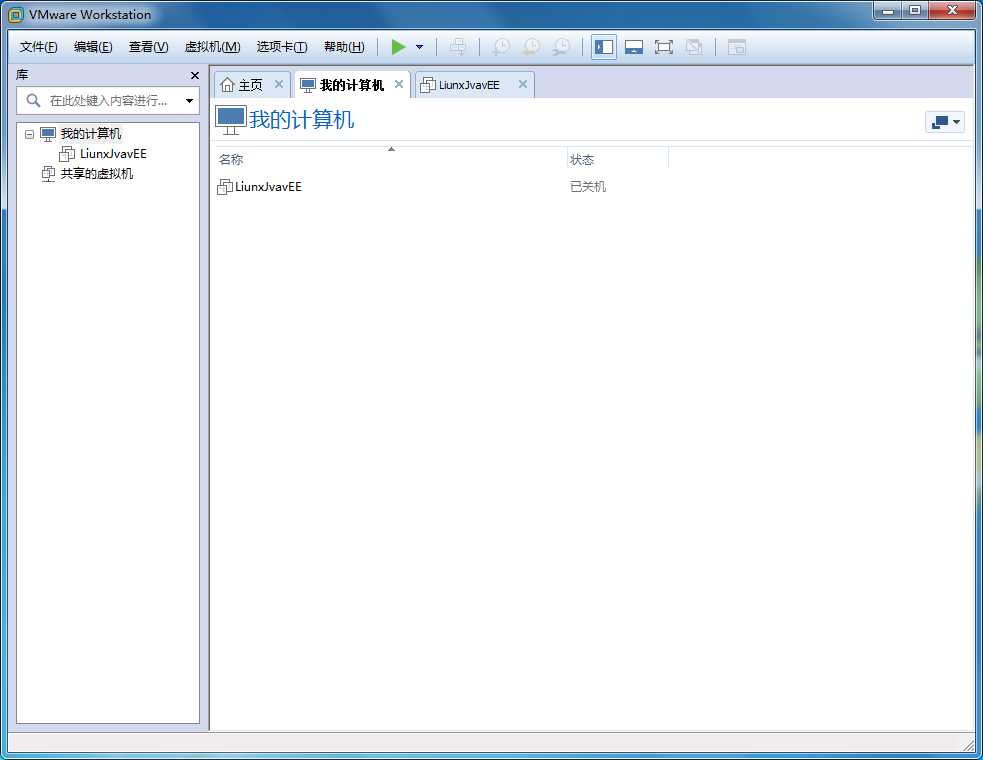Click the search magnifier icon in library
This screenshot has width=983, height=760.
[x=33, y=100]
